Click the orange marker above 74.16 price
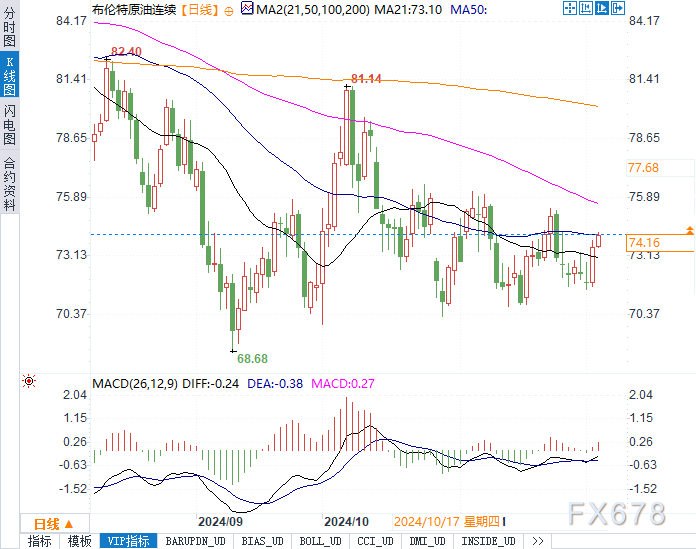The height and width of the screenshot is (549, 696). (x=689, y=230)
